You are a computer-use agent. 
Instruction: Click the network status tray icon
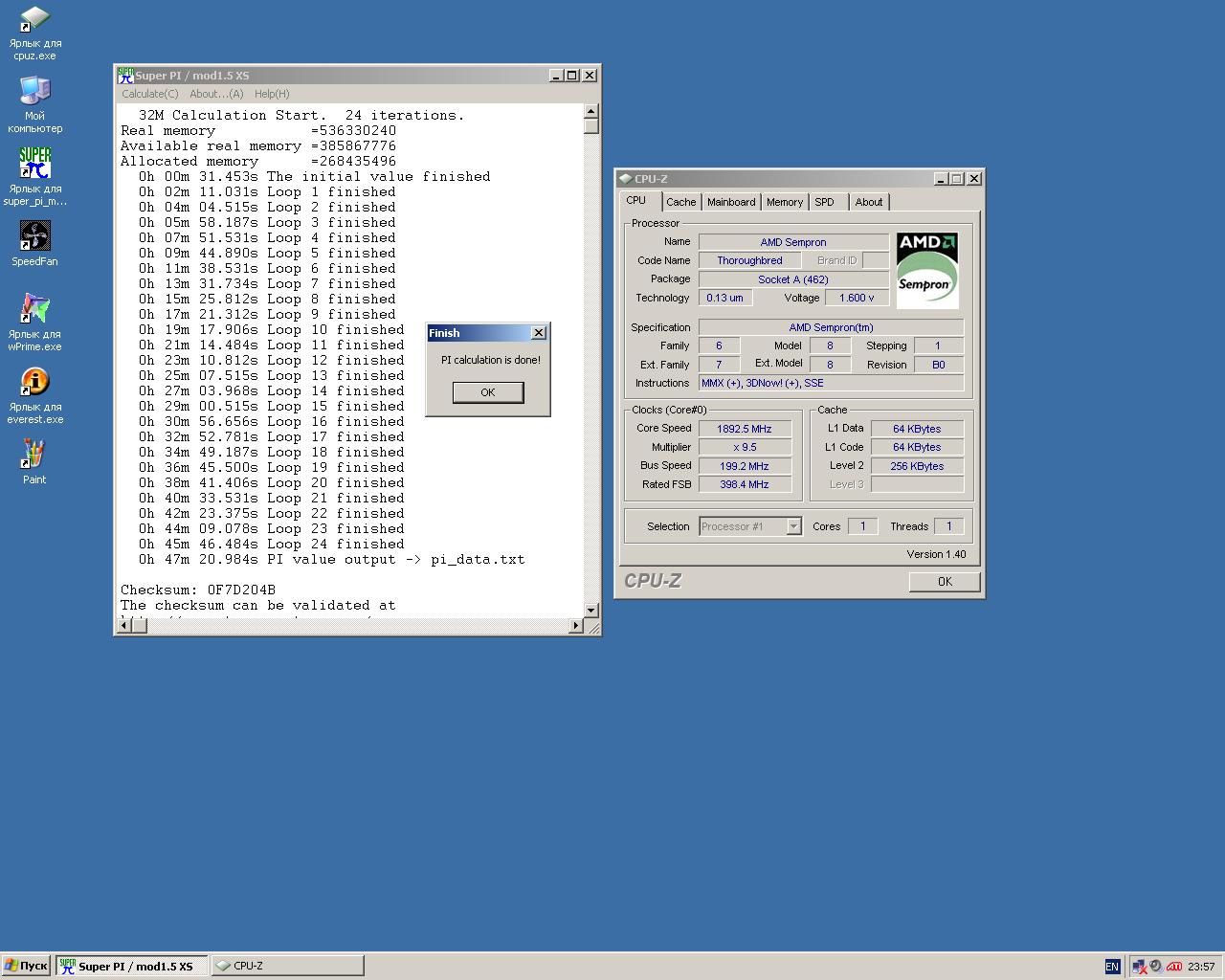tap(1139, 967)
